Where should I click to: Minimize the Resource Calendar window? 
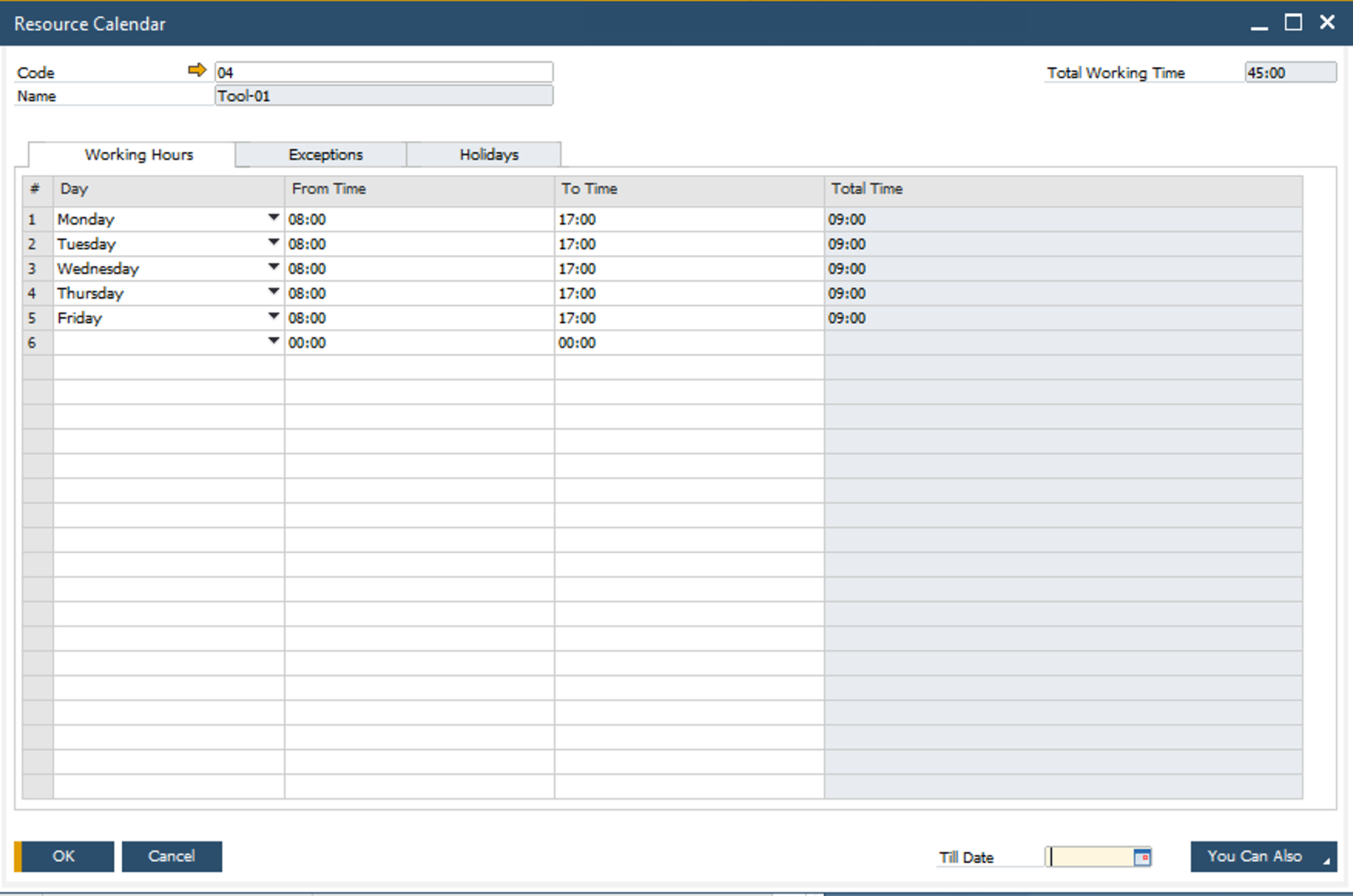point(1259,25)
